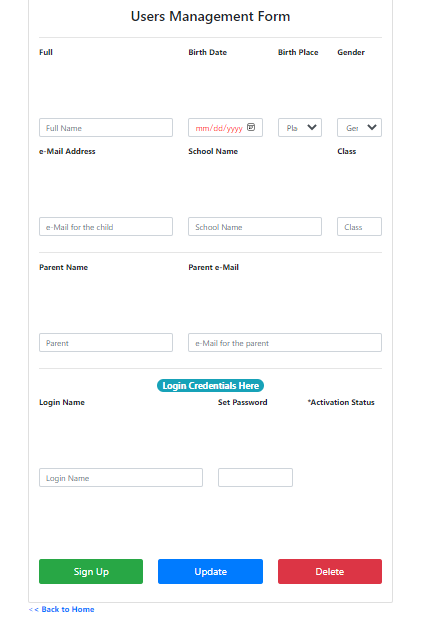The image size is (448, 619).
Task: Click the Set Password input box
Action: (x=255, y=478)
